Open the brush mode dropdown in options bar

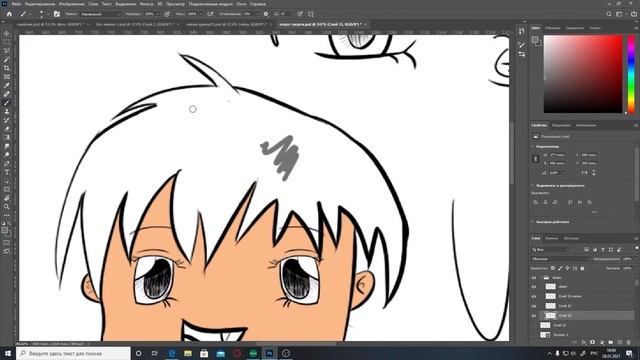point(100,14)
